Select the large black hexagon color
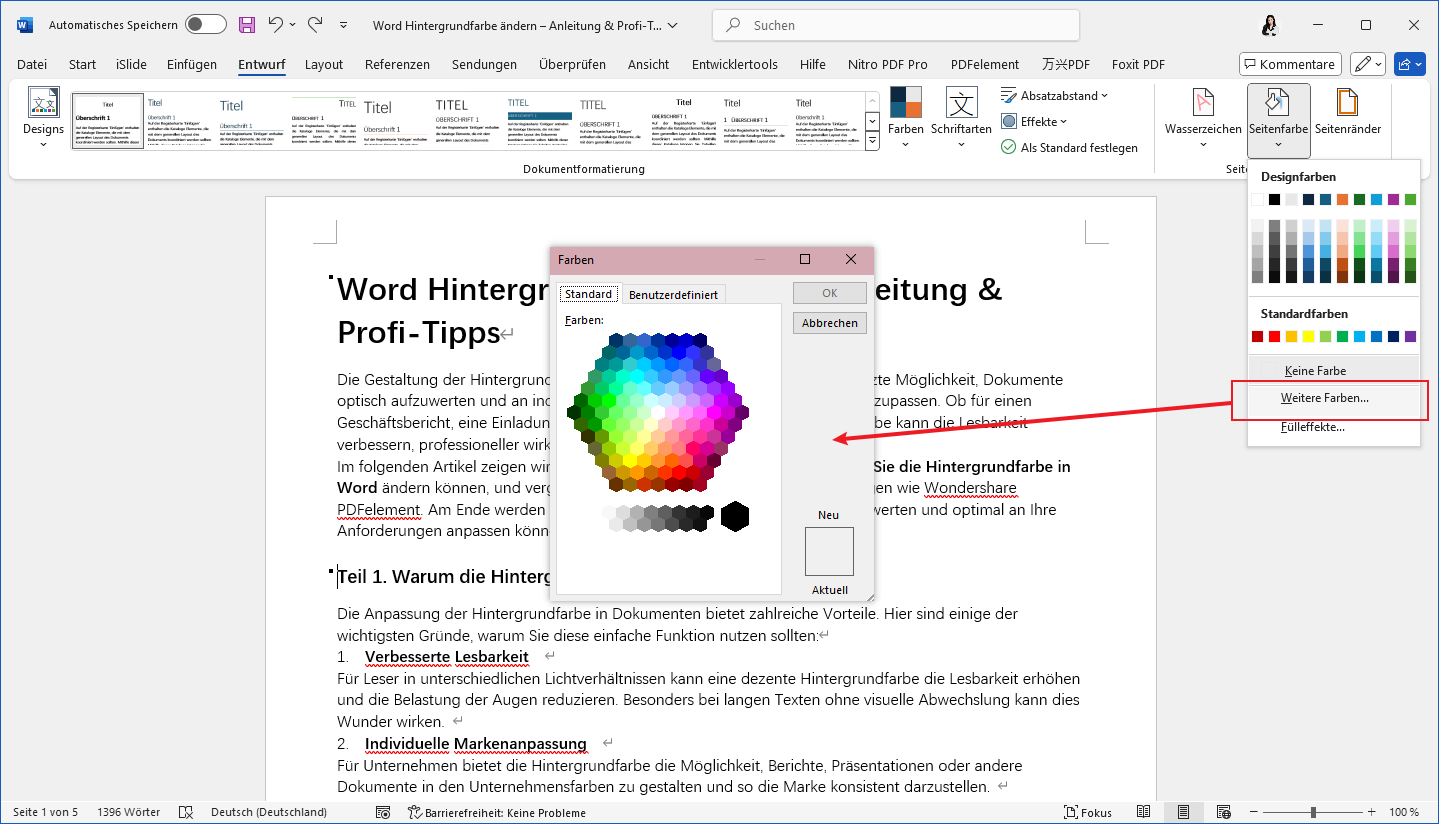Screen dimensions: 1439x824 coord(735,516)
